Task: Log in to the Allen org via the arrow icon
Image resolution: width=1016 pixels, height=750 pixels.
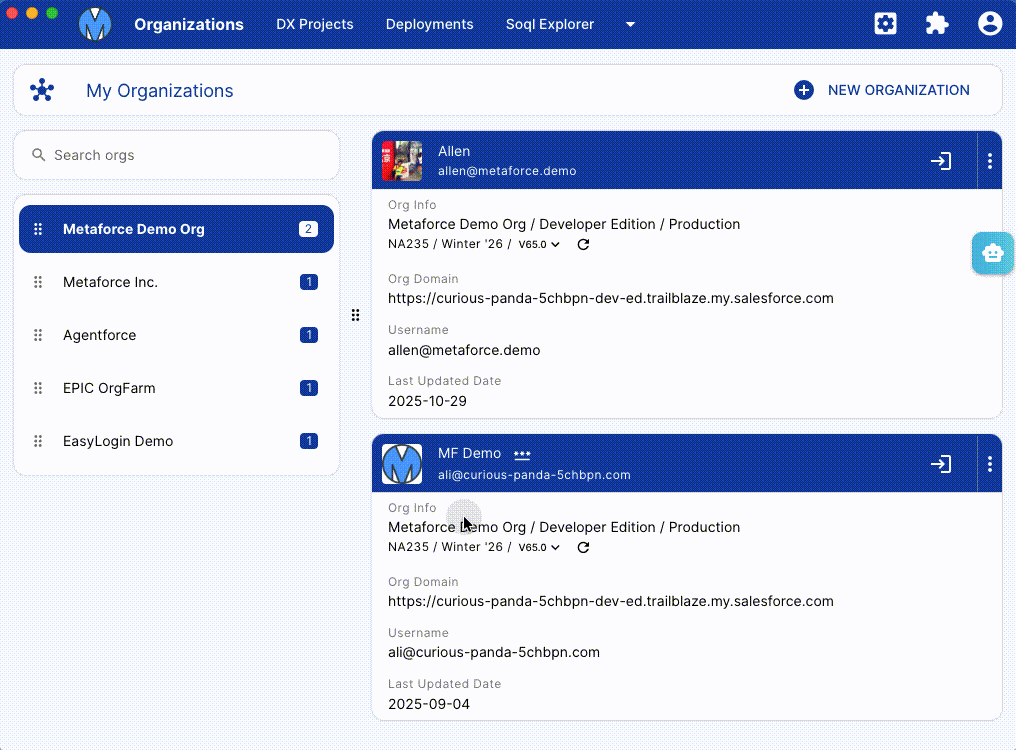Action: point(941,161)
